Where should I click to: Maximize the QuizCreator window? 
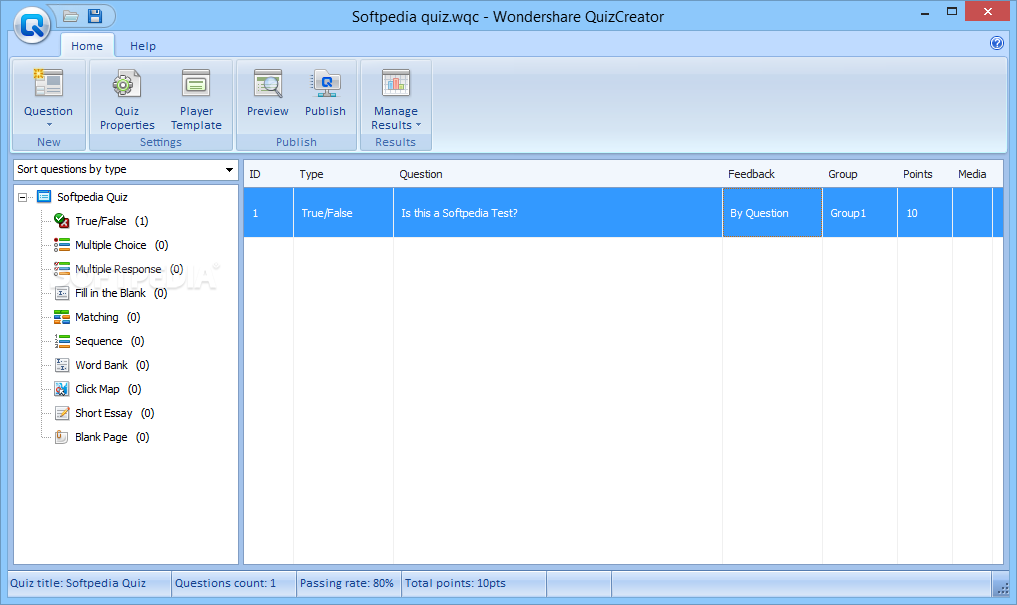(951, 12)
